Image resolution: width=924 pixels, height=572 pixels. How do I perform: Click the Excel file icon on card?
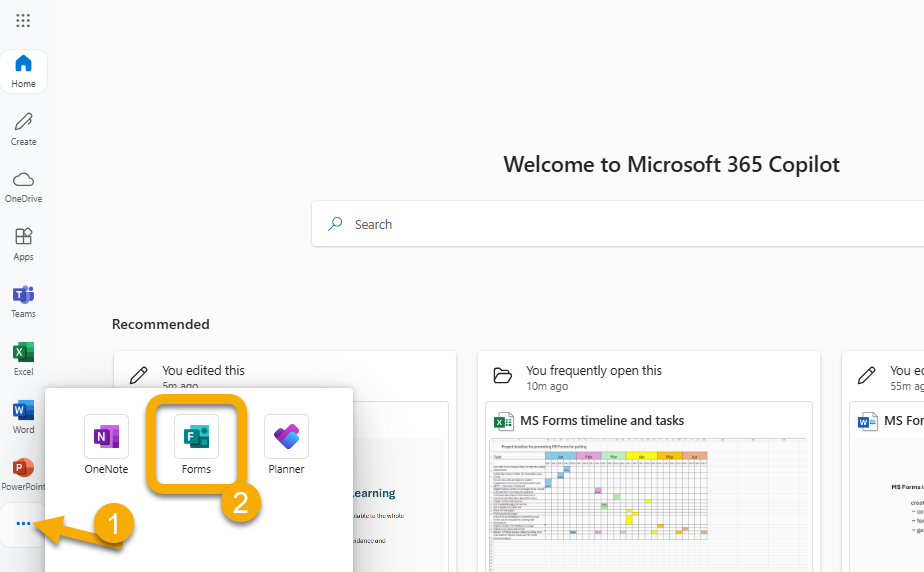pos(504,421)
